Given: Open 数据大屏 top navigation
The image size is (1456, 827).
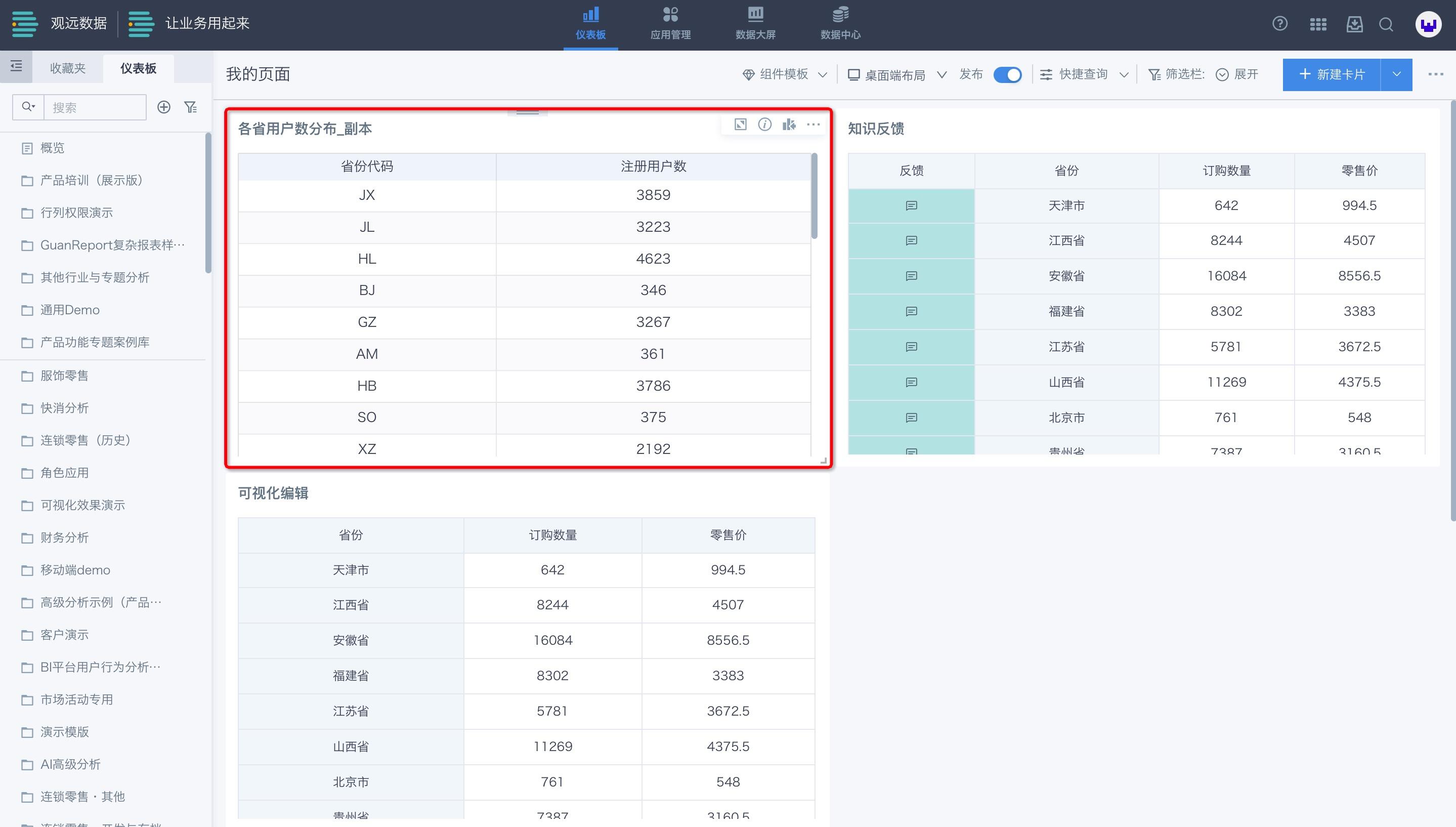Looking at the screenshot, I should click(x=755, y=24).
